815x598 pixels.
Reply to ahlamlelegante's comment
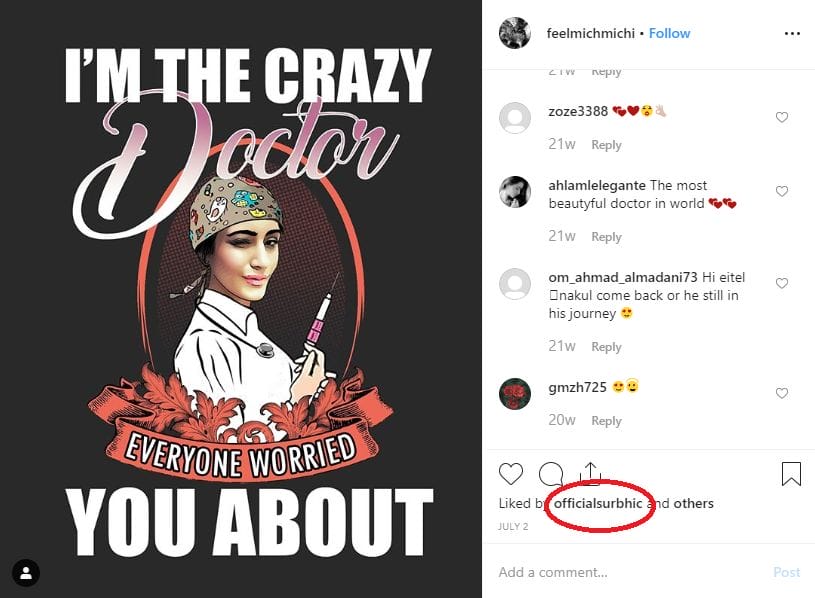pyautogui.click(x=606, y=237)
